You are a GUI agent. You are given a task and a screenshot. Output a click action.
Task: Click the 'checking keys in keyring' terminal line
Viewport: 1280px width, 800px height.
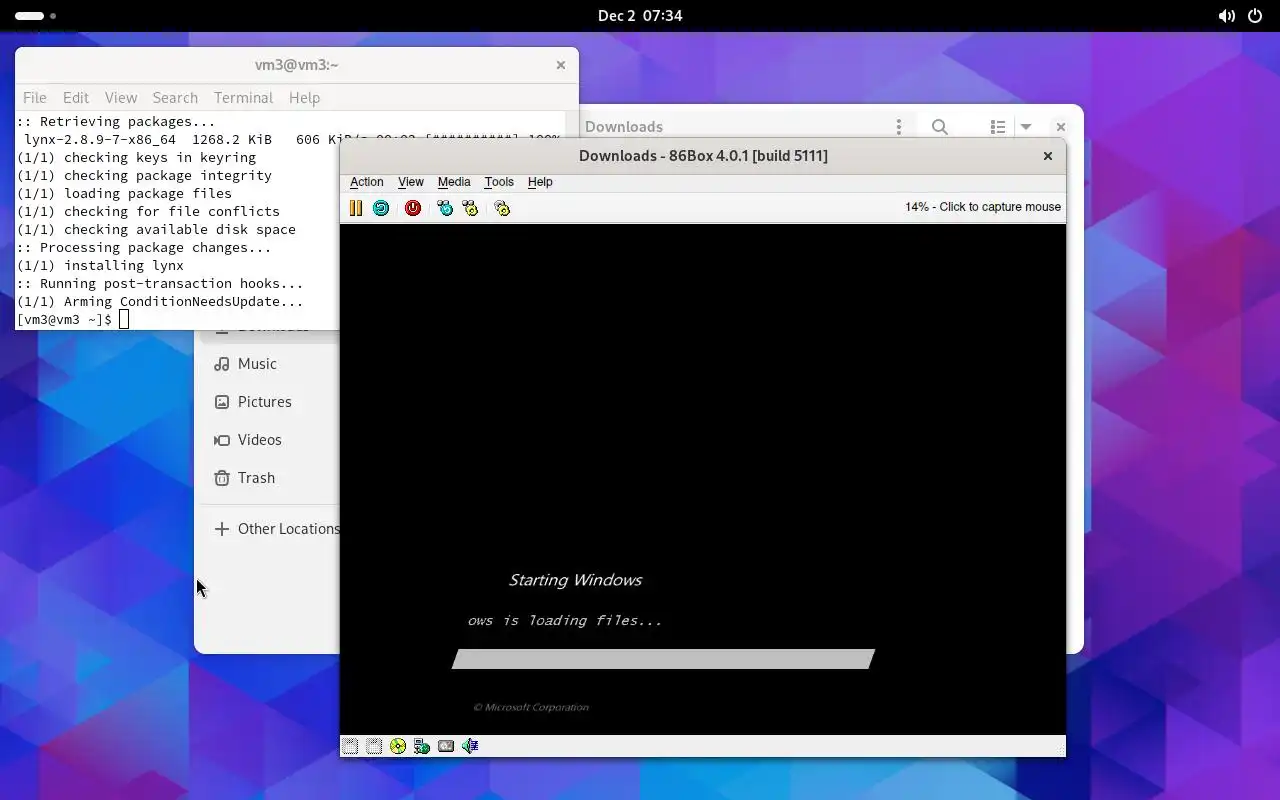tap(136, 158)
